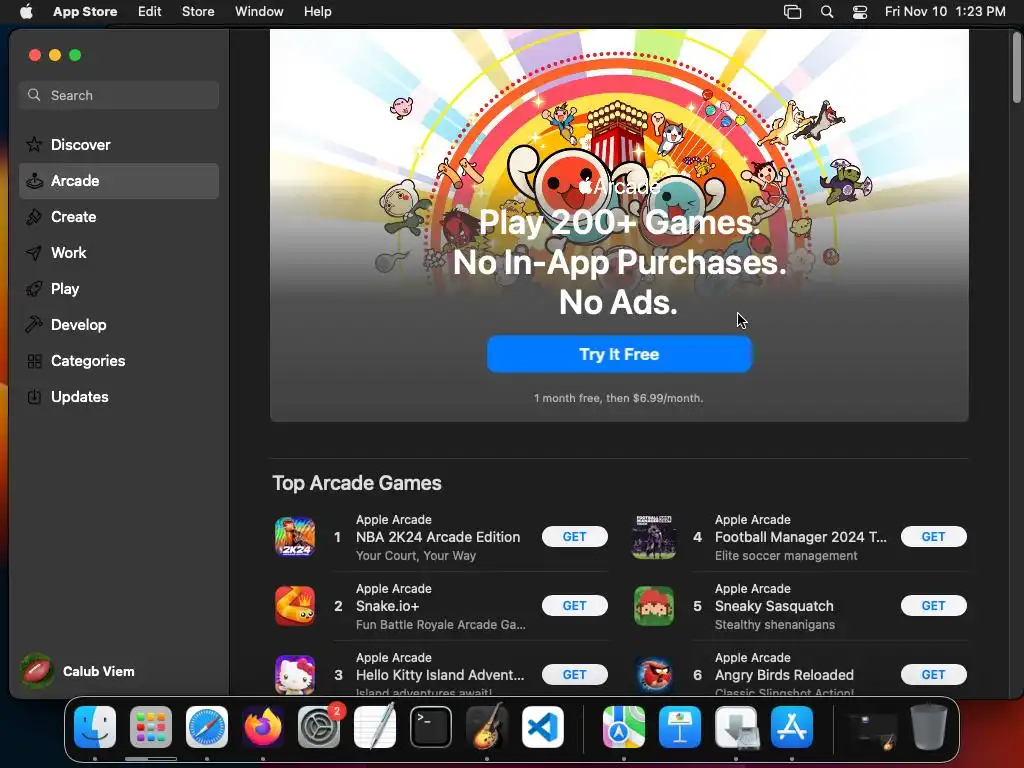This screenshot has height=768, width=1024.
Task: Open Keynote from the Dock
Action: click(680, 727)
